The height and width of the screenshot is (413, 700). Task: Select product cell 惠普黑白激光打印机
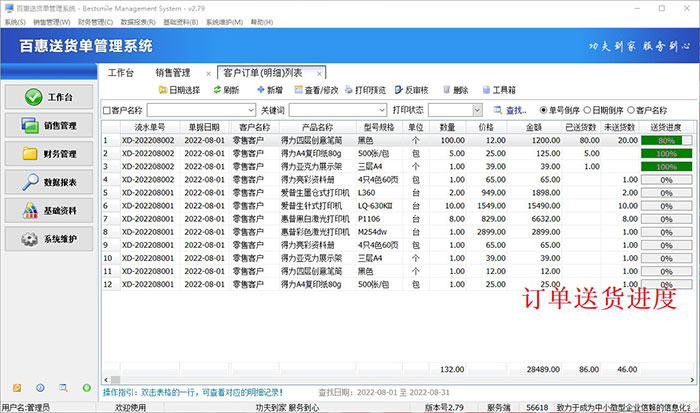click(x=315, y=219)
